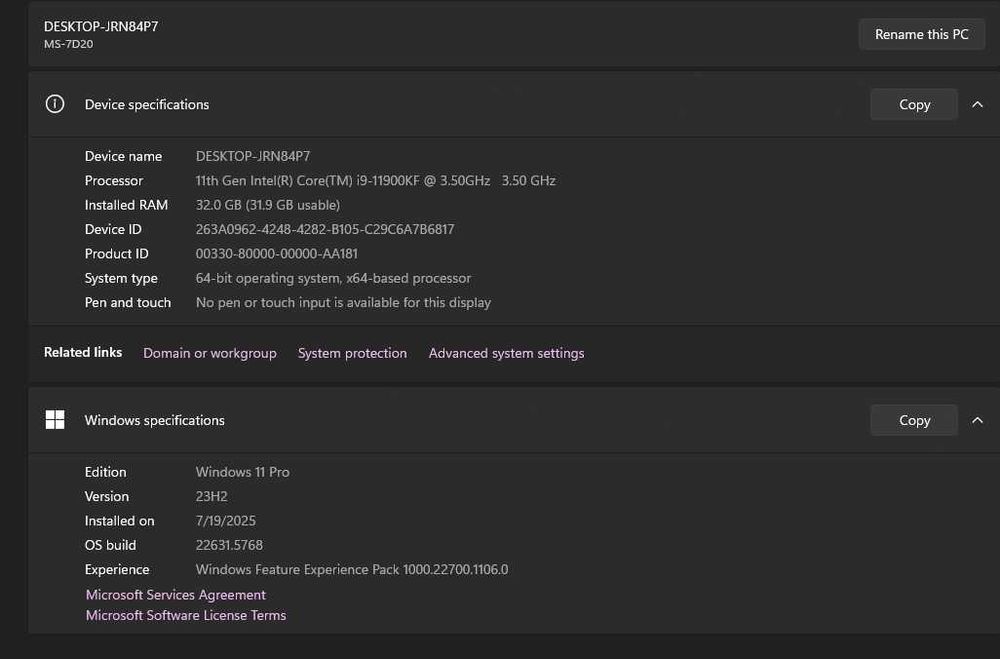
Task: Click the Device specifications info icon
Action: (x=55, y=104)
